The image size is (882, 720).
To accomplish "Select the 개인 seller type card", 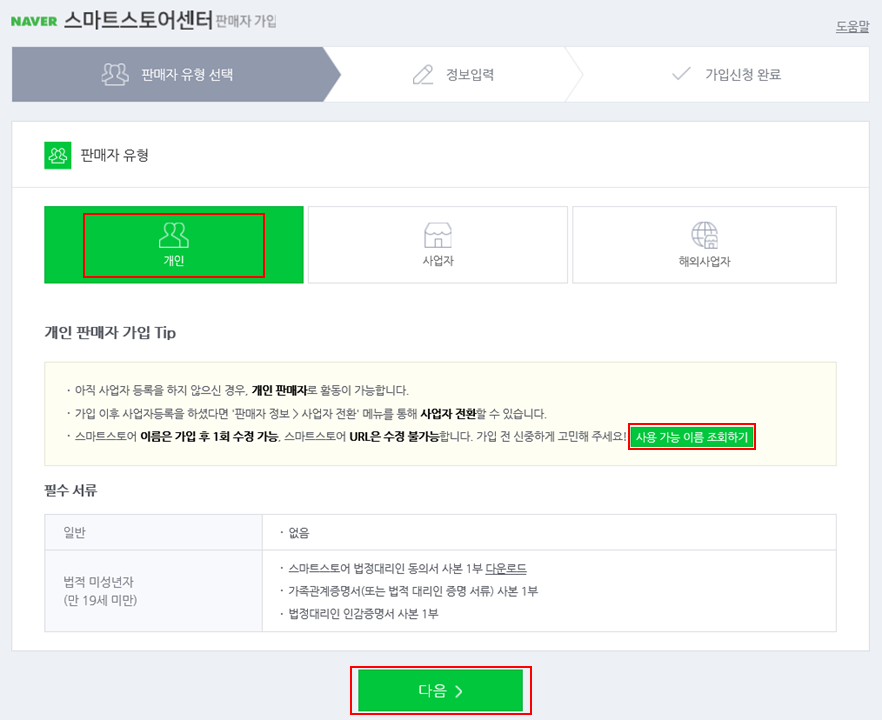I will pyautogui.click(x=174, y=245).
